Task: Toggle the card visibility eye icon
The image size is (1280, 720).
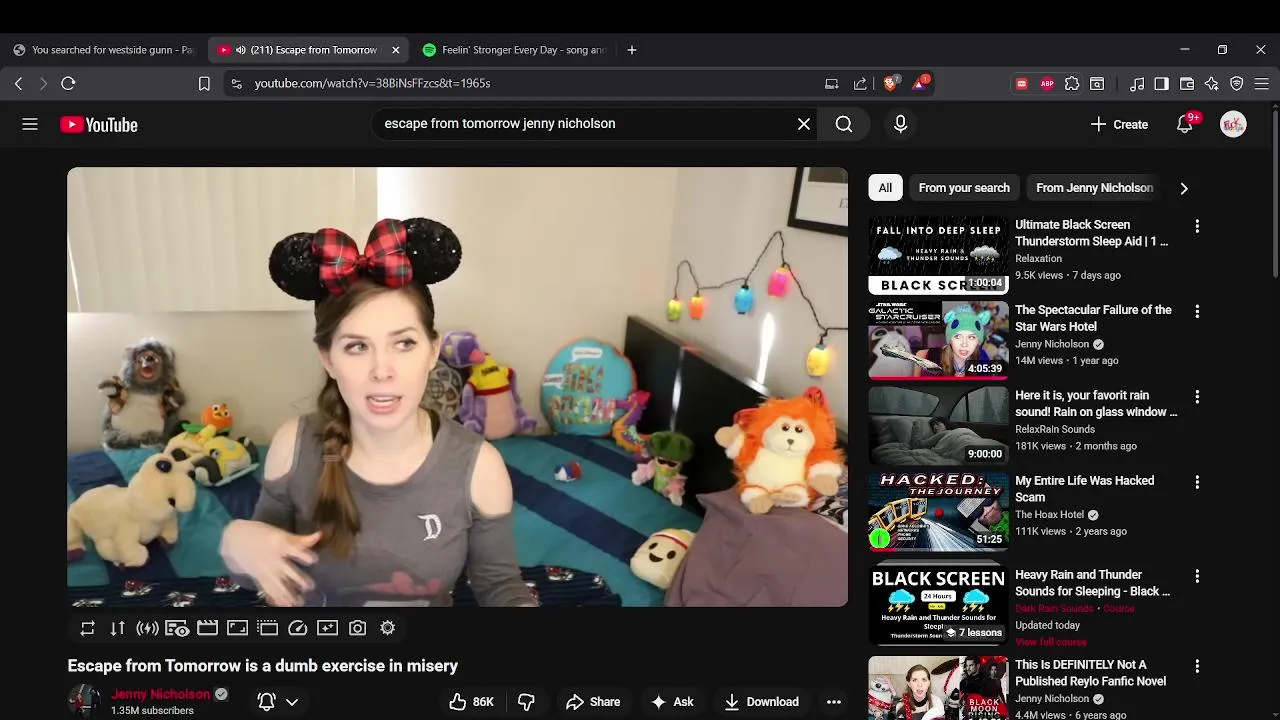Action: 177,628
